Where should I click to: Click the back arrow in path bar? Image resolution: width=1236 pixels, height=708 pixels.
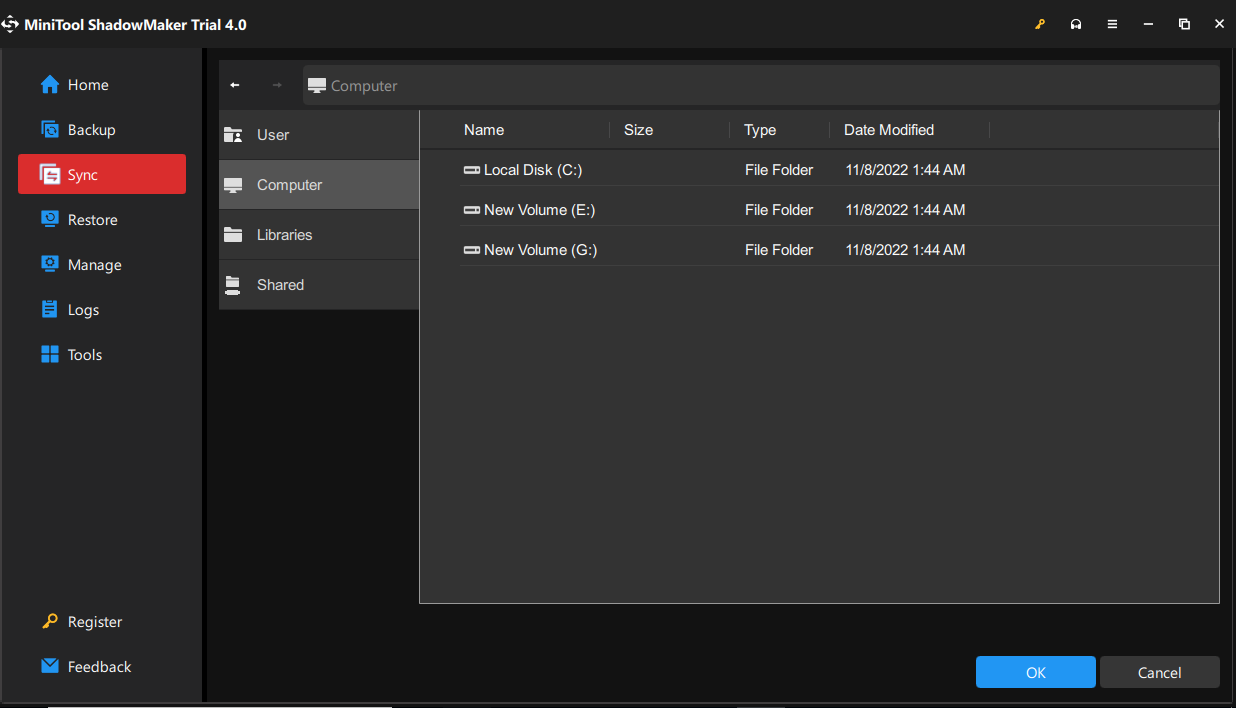(x=235, y=85)
